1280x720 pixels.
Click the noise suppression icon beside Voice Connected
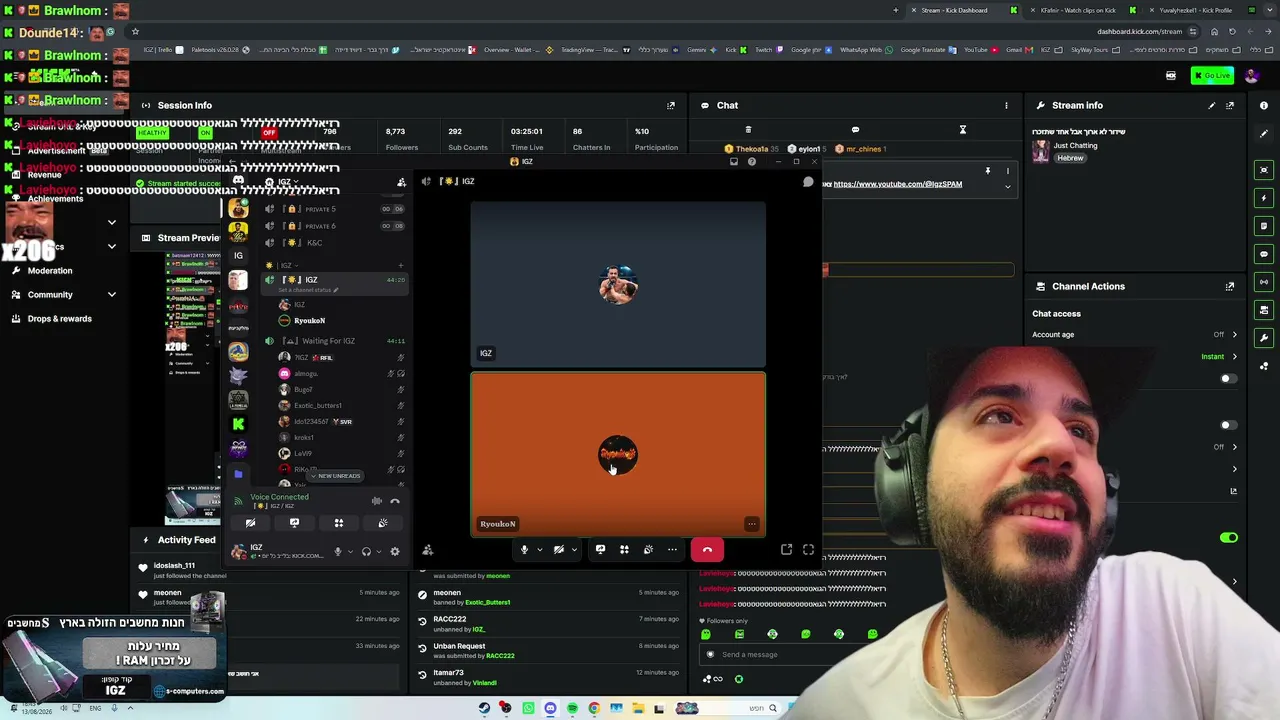click(x=377, y=501)
